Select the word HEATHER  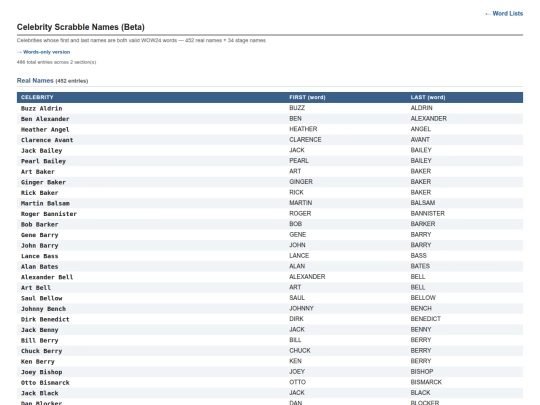303,129
